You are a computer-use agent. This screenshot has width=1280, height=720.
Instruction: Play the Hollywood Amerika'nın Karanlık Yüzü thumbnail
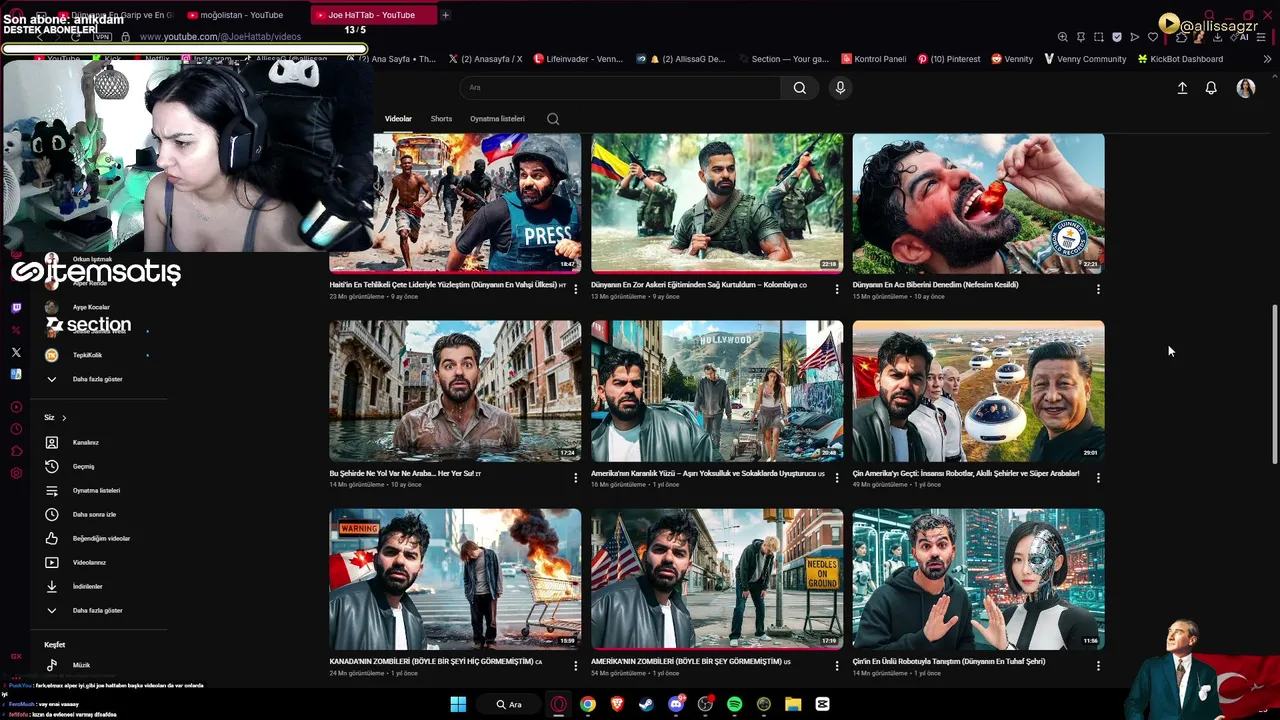717,391
